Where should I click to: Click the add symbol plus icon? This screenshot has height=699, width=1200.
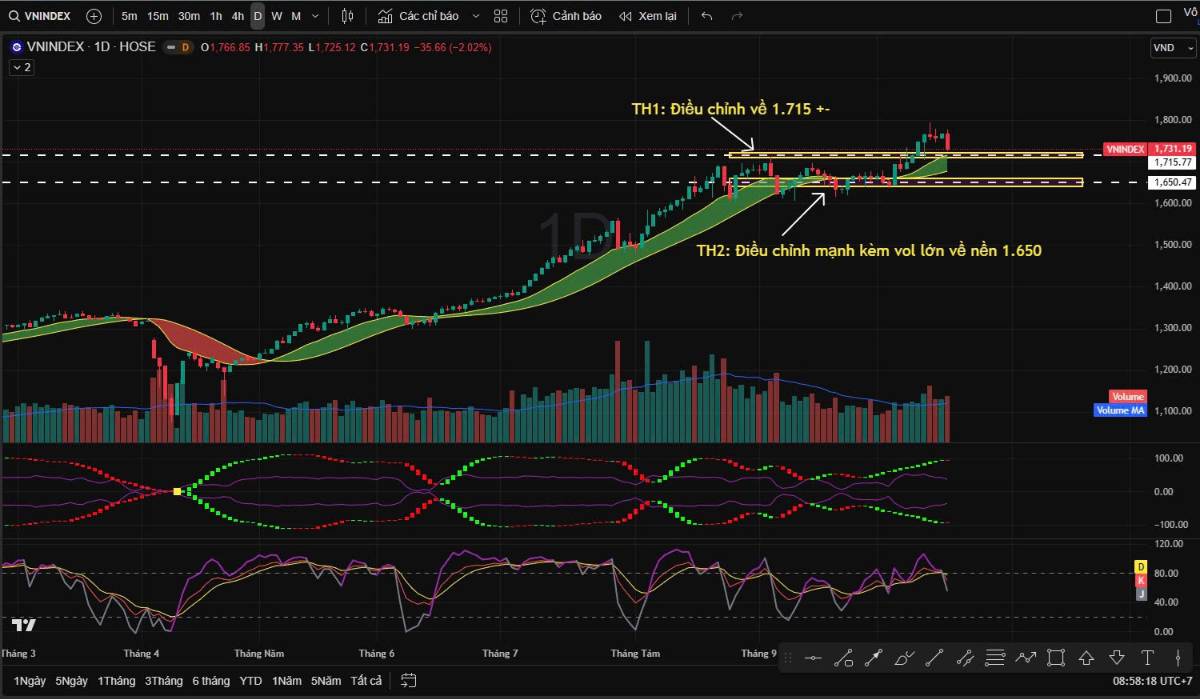(94, 16)
